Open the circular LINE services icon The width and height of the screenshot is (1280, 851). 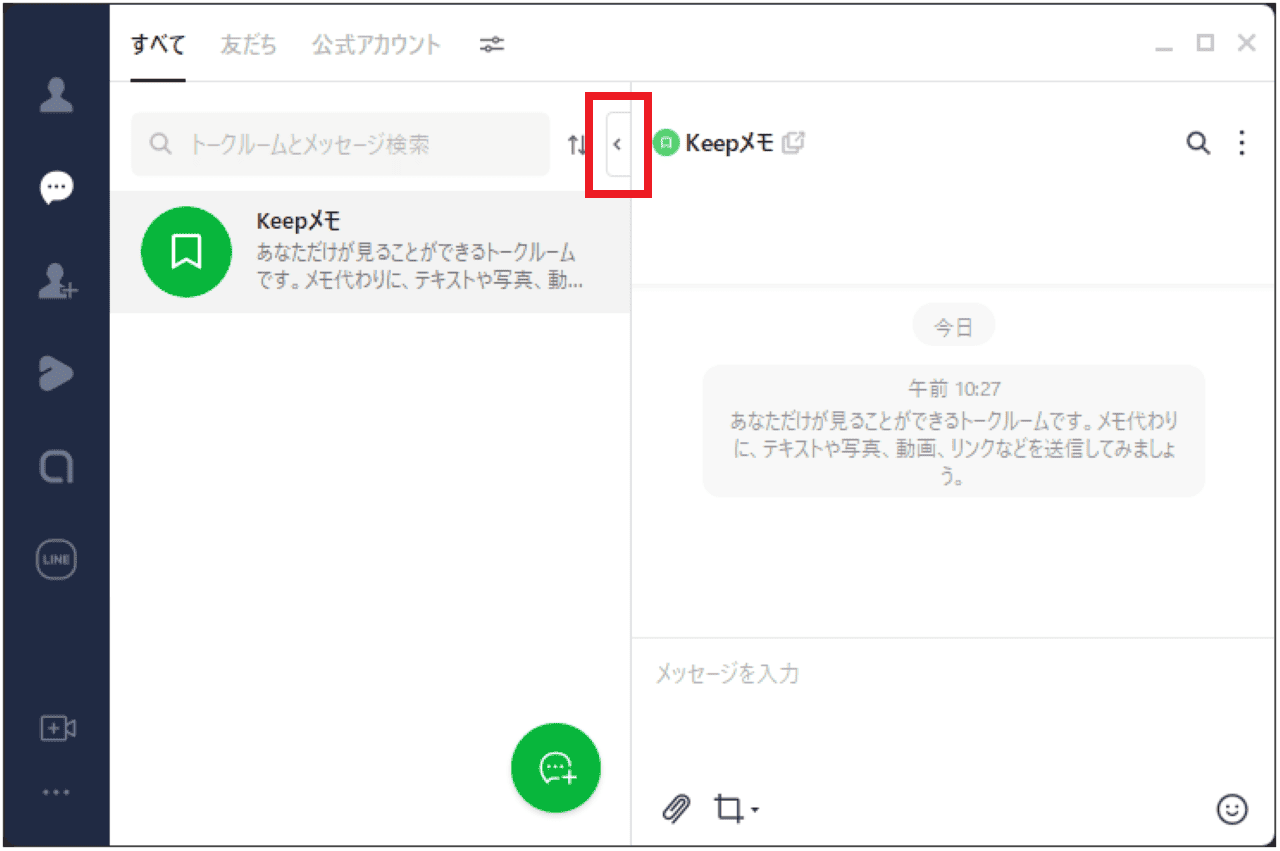tap(56, 560)
